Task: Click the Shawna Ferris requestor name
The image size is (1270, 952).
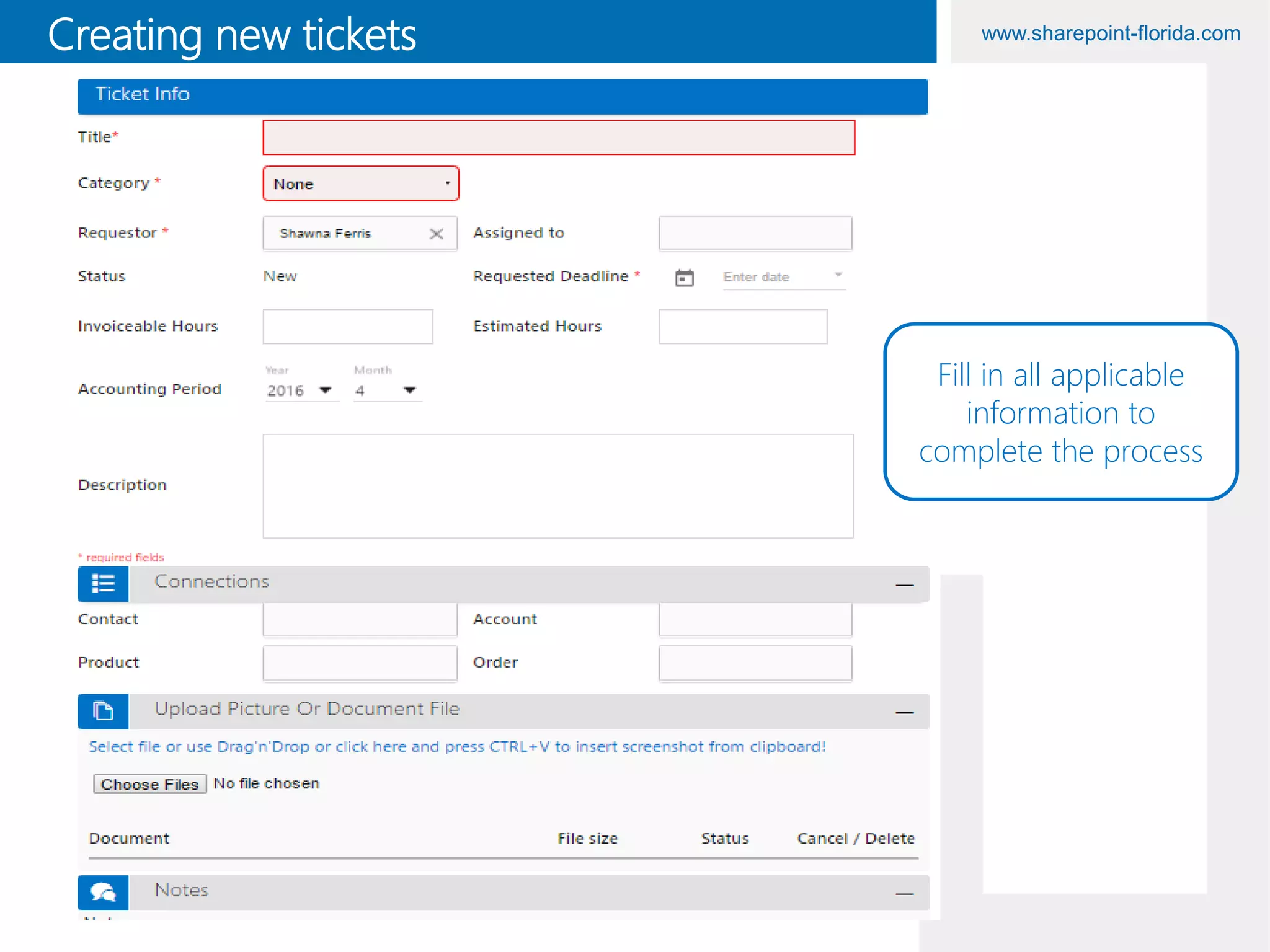Action: pyautogui.click(x=325, y=234)
